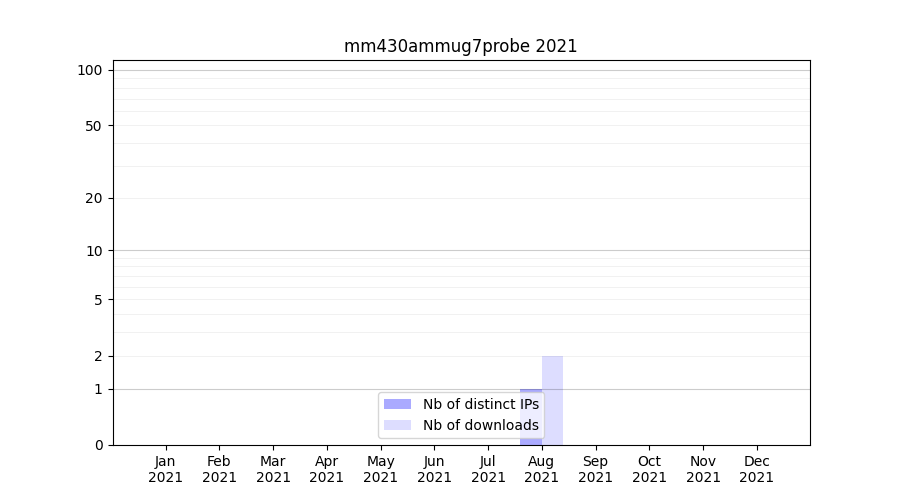
Task: Click the Jan 2021 x-axis label
Action: 166,469
